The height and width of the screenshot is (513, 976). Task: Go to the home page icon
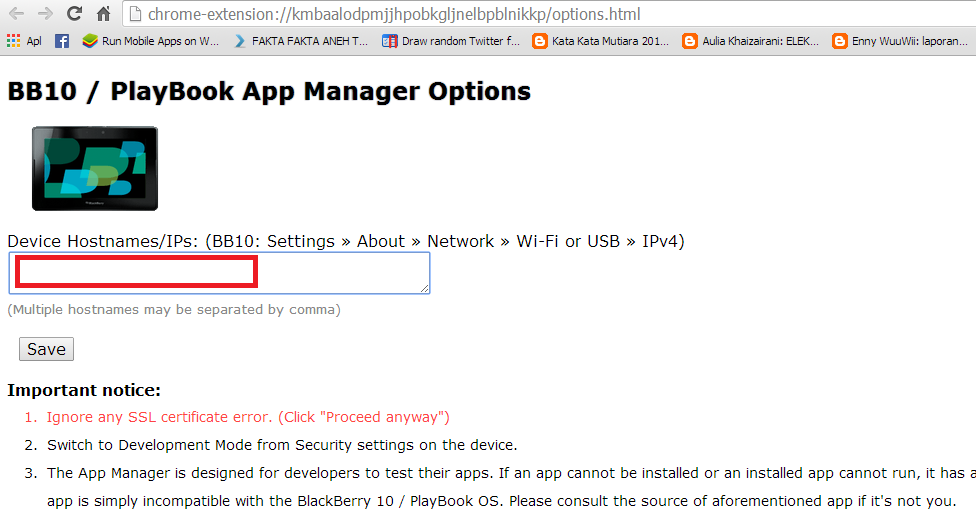[103, 13]
